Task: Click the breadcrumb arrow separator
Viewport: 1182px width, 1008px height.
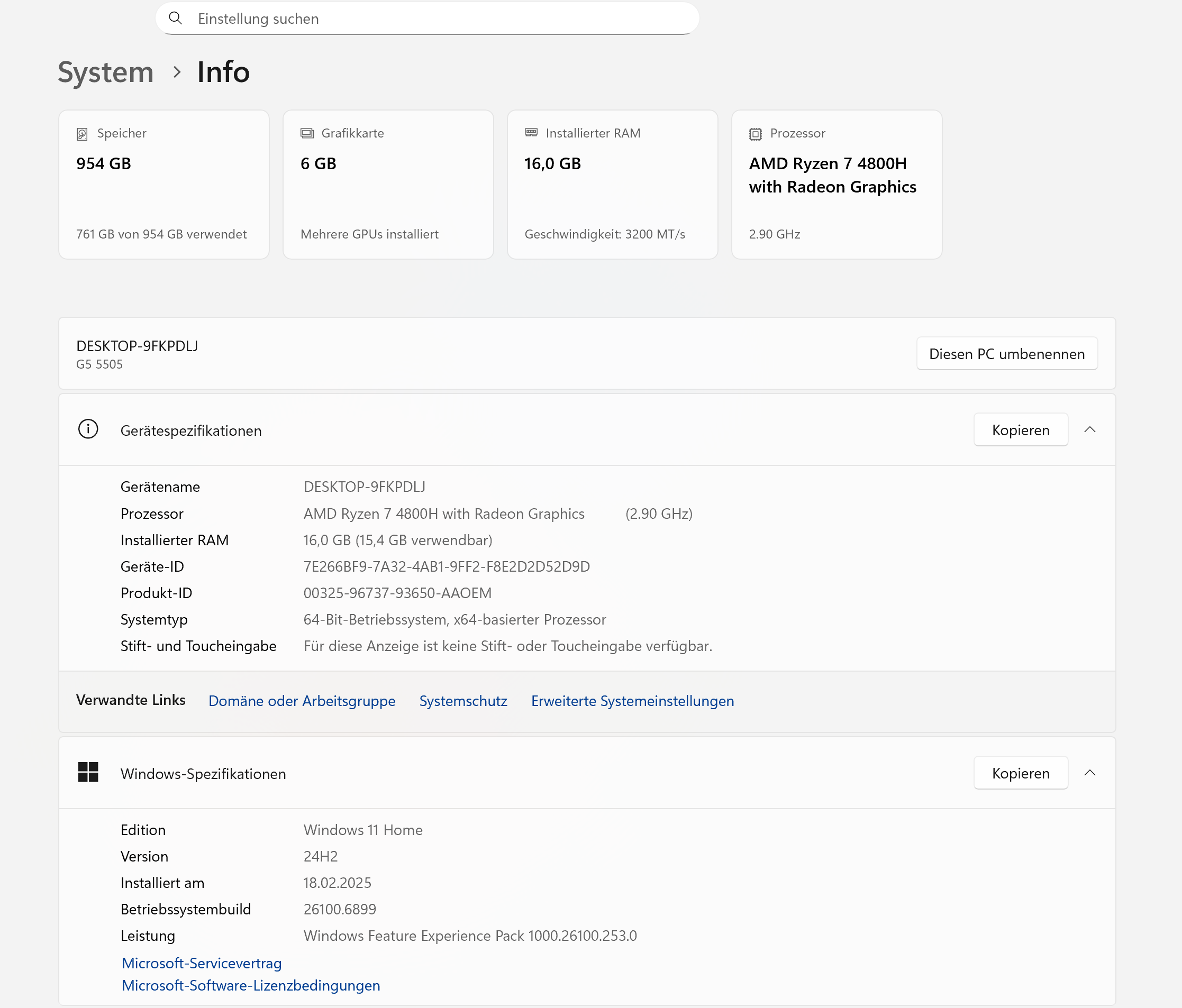Action: click(x=177, y=72)
